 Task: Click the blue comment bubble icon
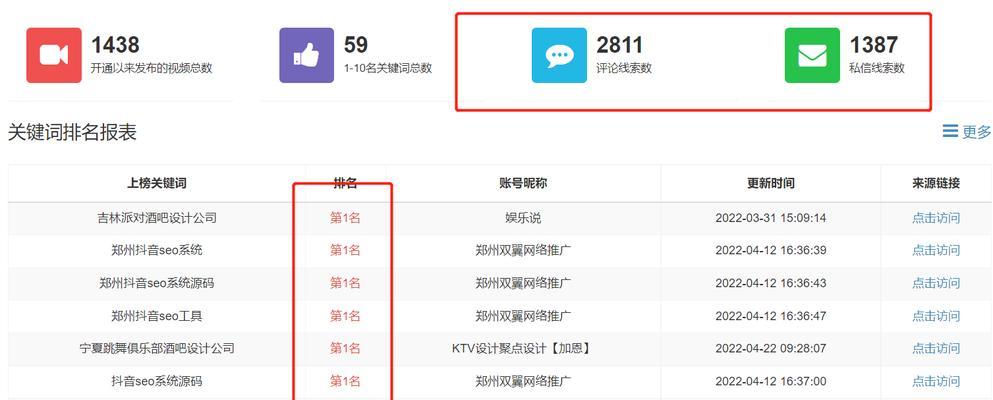tap(559, 55)
